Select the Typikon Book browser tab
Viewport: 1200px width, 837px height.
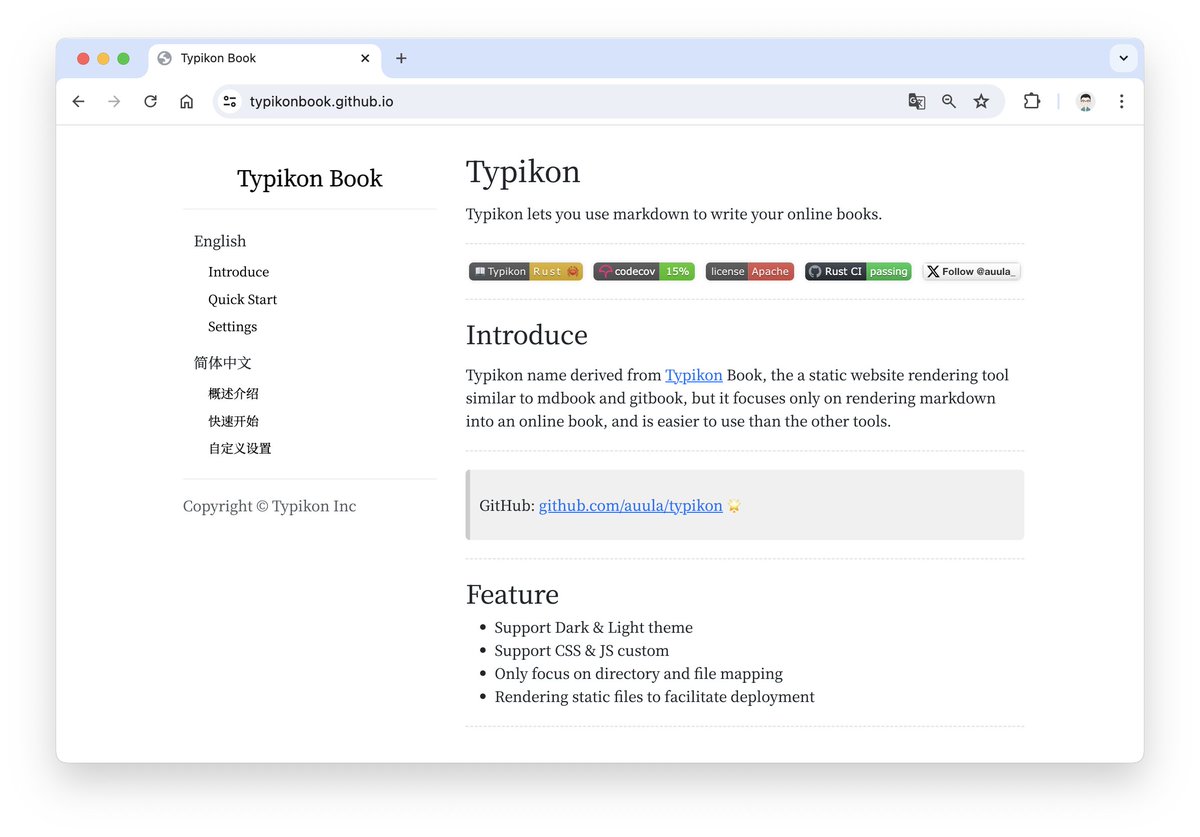coord(265,58)
